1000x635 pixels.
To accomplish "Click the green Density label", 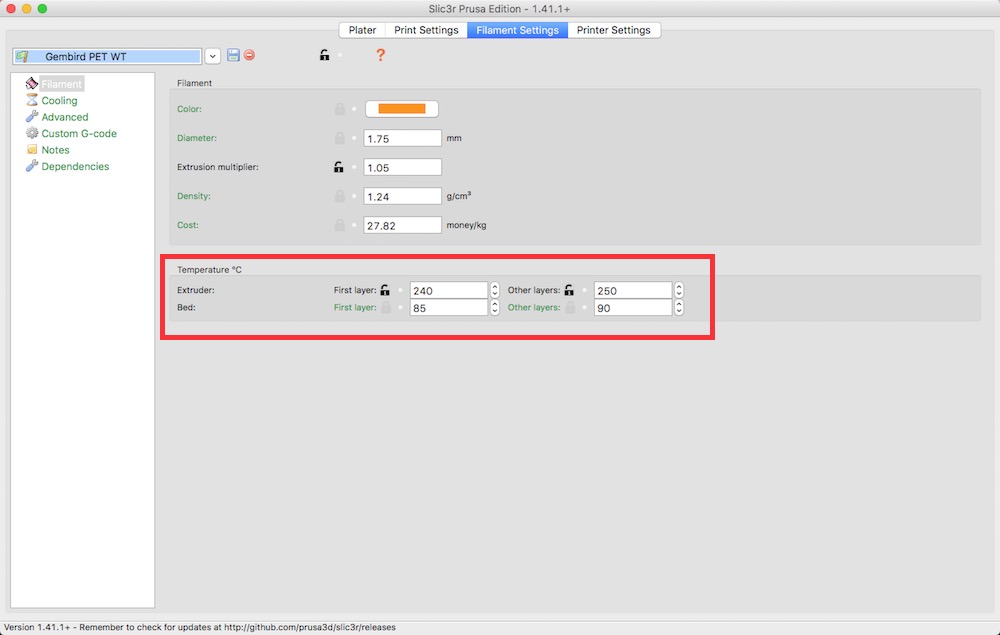I will 193,196.
